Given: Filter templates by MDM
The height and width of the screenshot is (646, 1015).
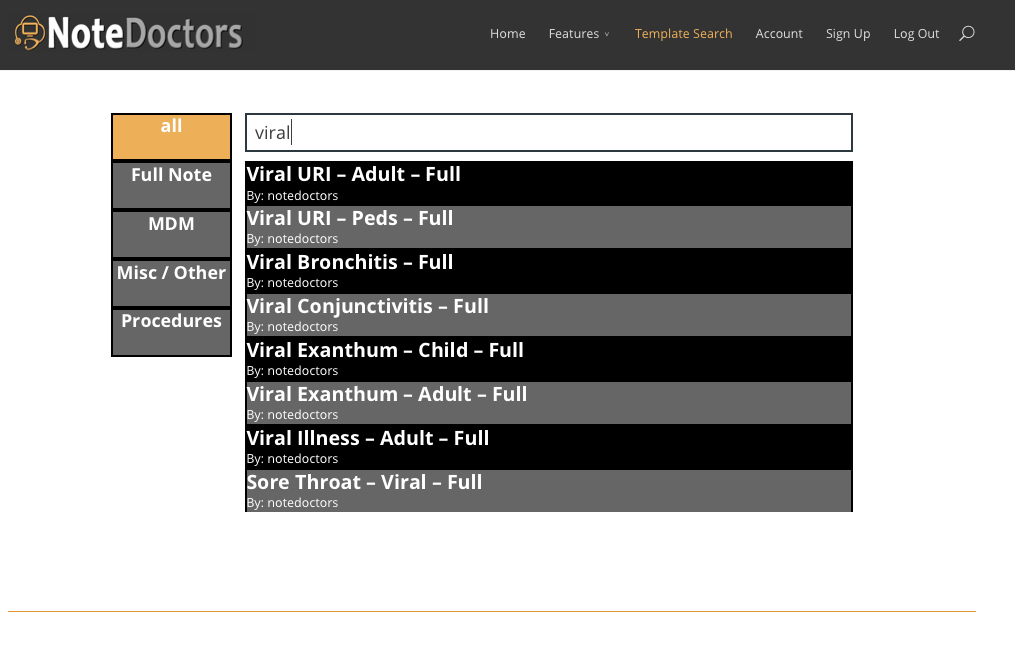Looking at the screenshot, I should coord(172,234).
